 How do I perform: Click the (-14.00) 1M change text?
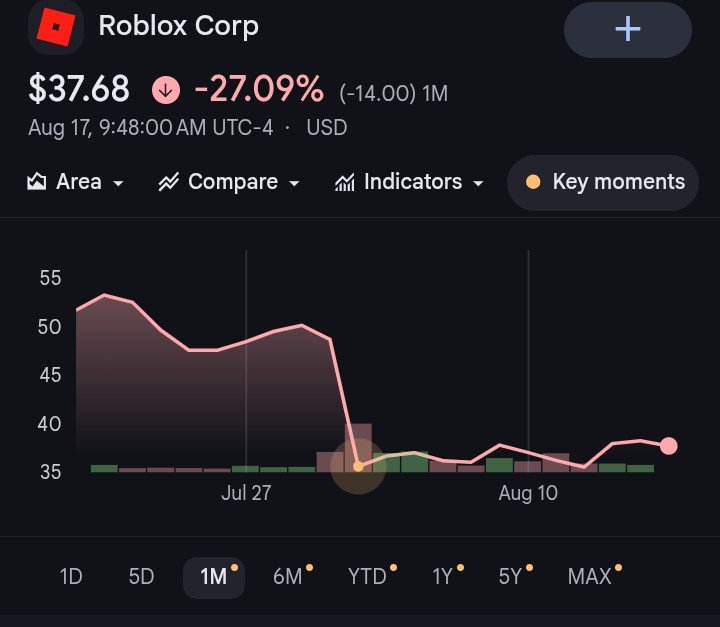(x=394, y=93)
